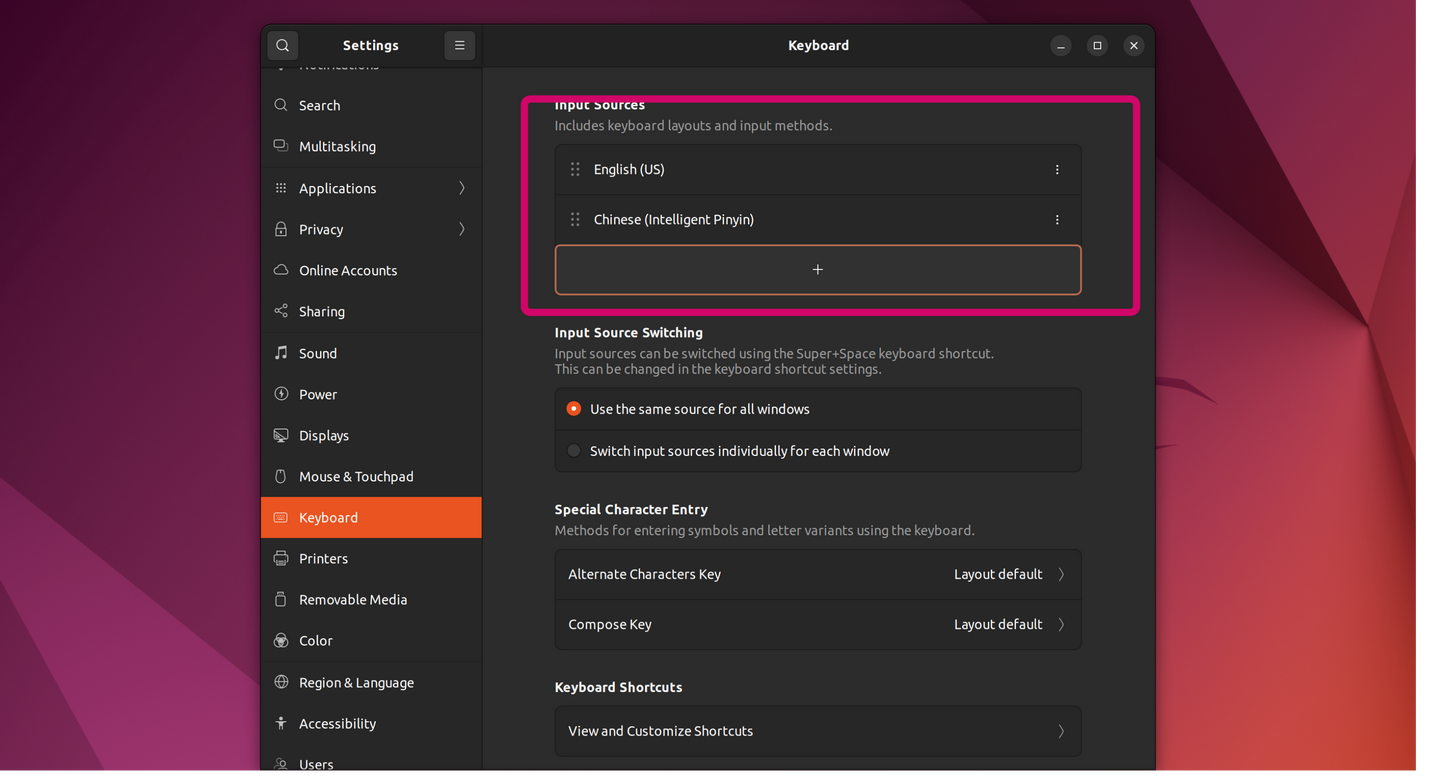Click the drag handle beside English (US)

(575, 170)
